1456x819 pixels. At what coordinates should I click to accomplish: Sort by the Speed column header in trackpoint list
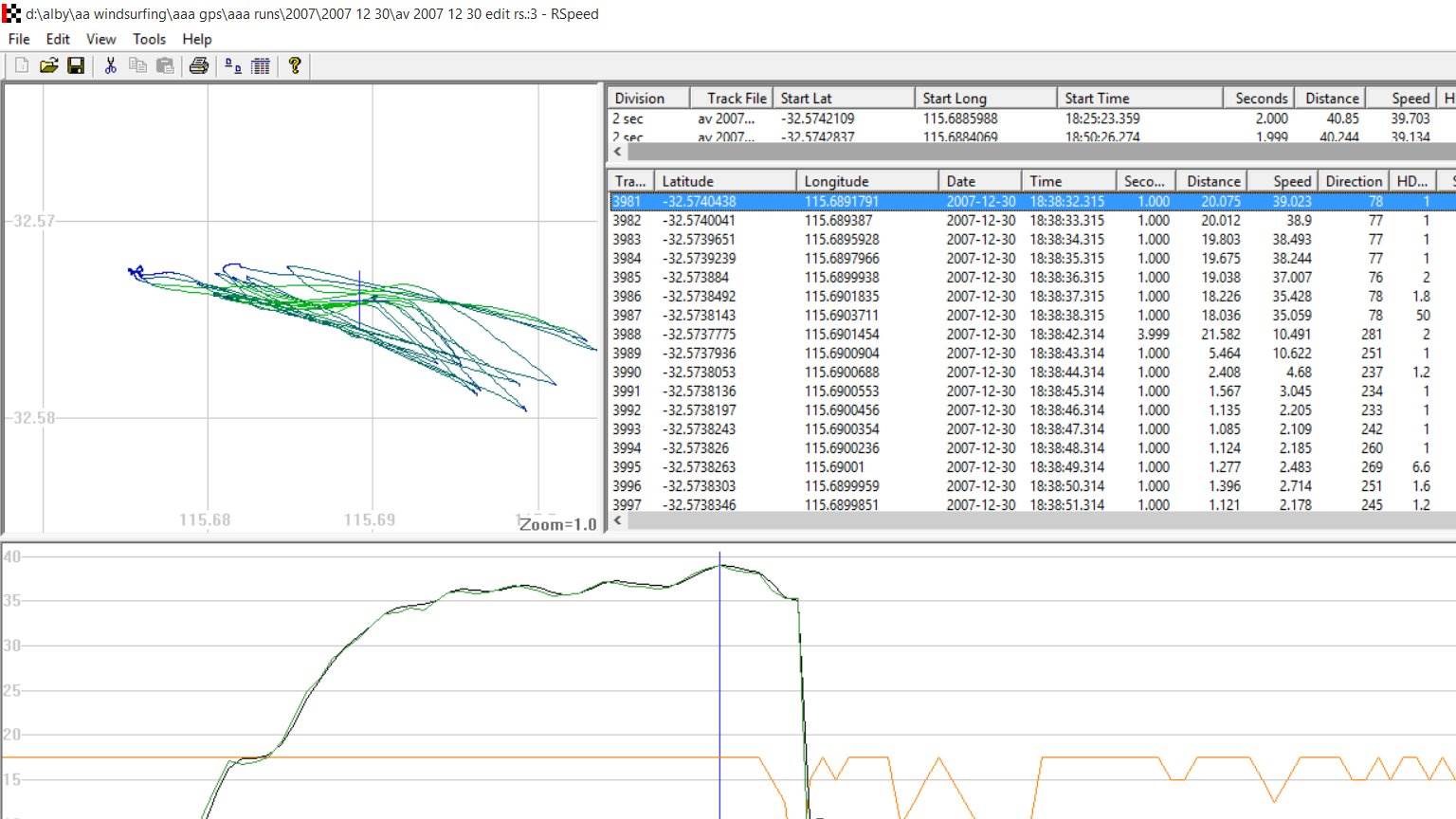(1291, 181)
